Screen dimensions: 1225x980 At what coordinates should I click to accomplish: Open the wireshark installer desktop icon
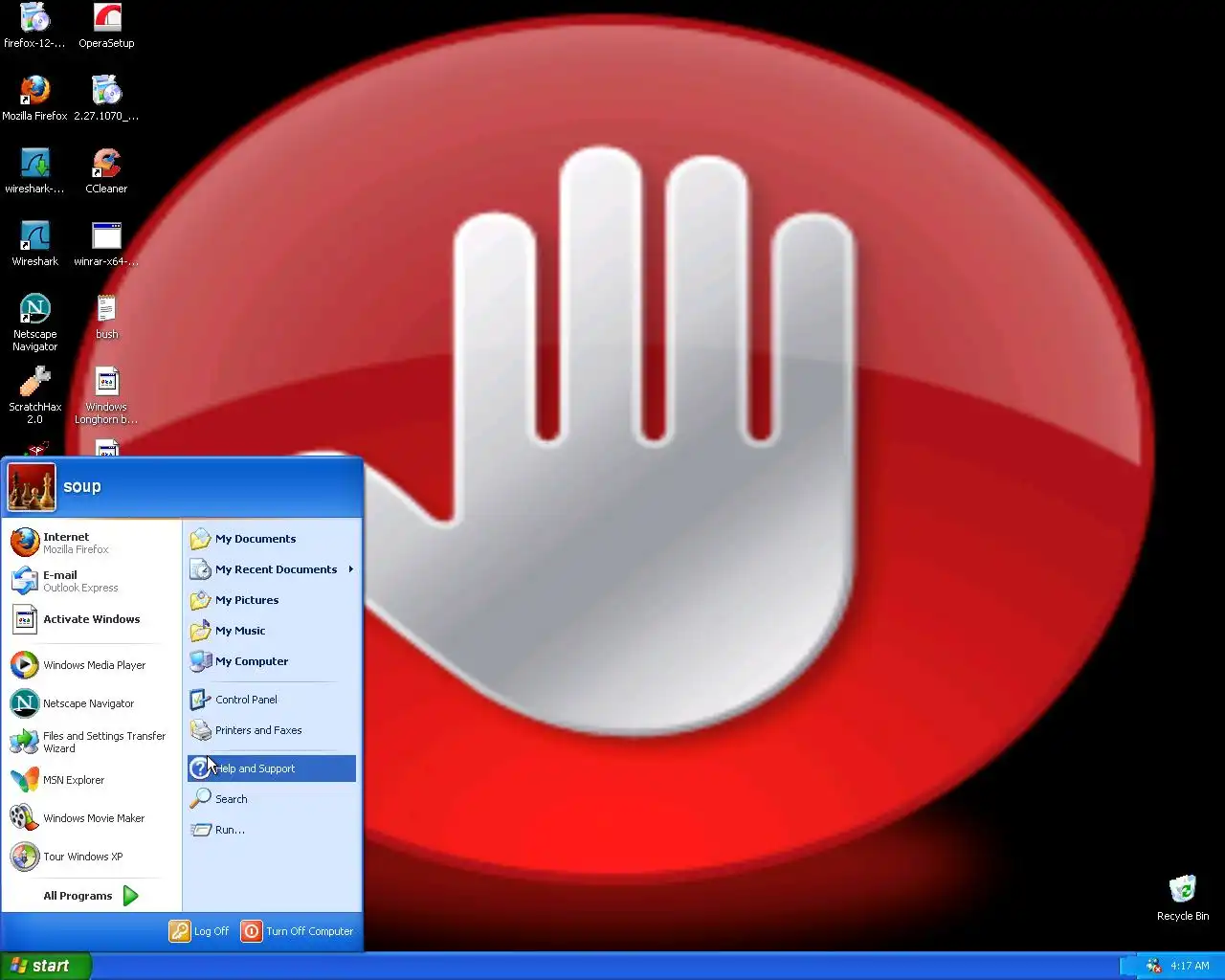[x=34, y=171]
